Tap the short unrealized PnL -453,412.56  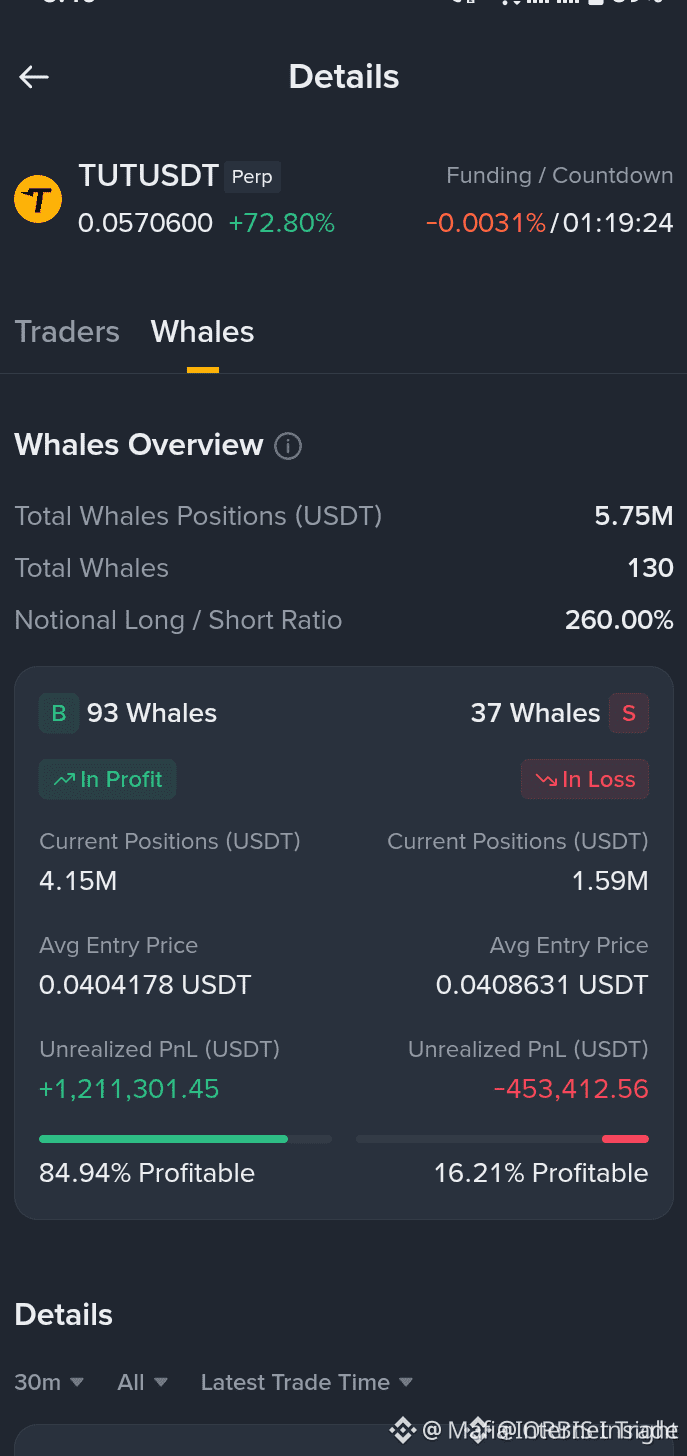click(571, 1089)
